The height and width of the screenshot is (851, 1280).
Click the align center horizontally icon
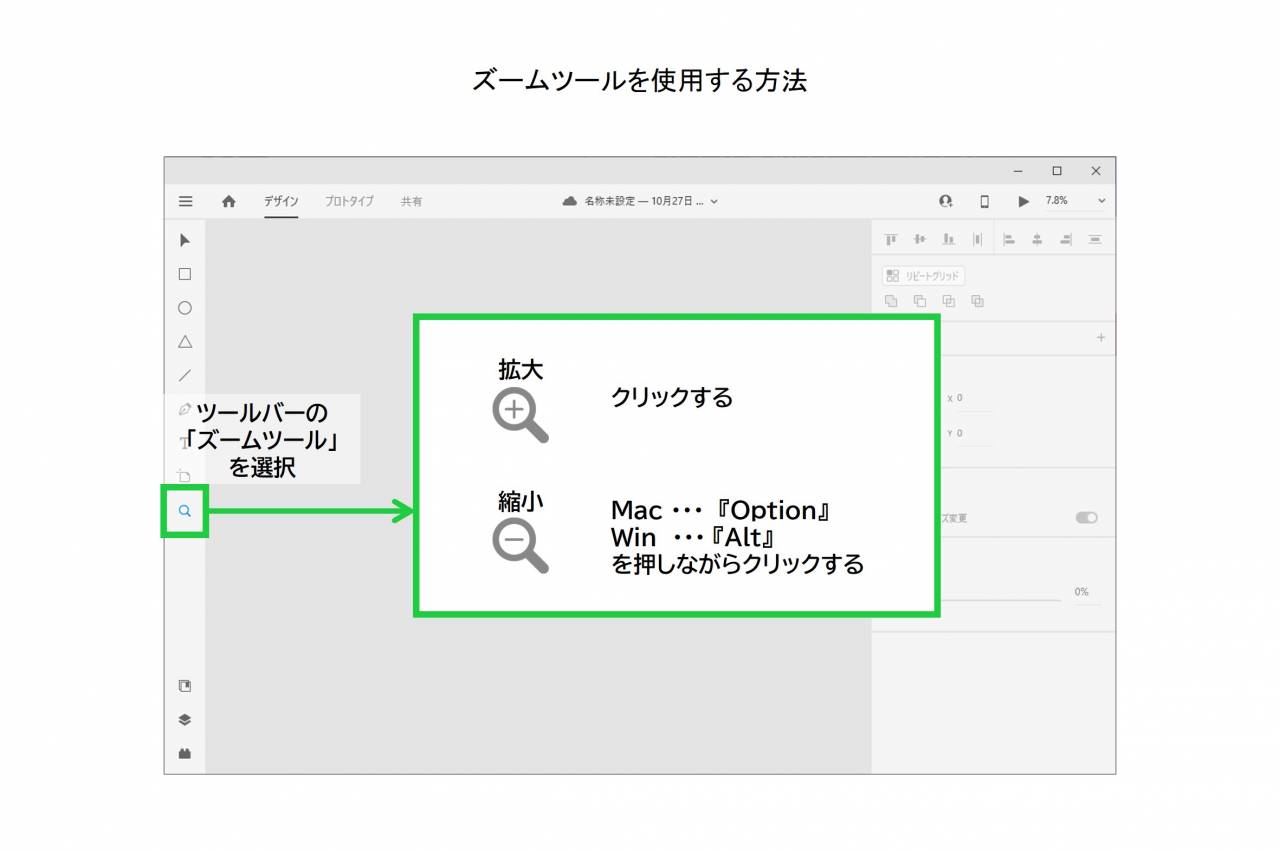click(x=1037, y=239)
